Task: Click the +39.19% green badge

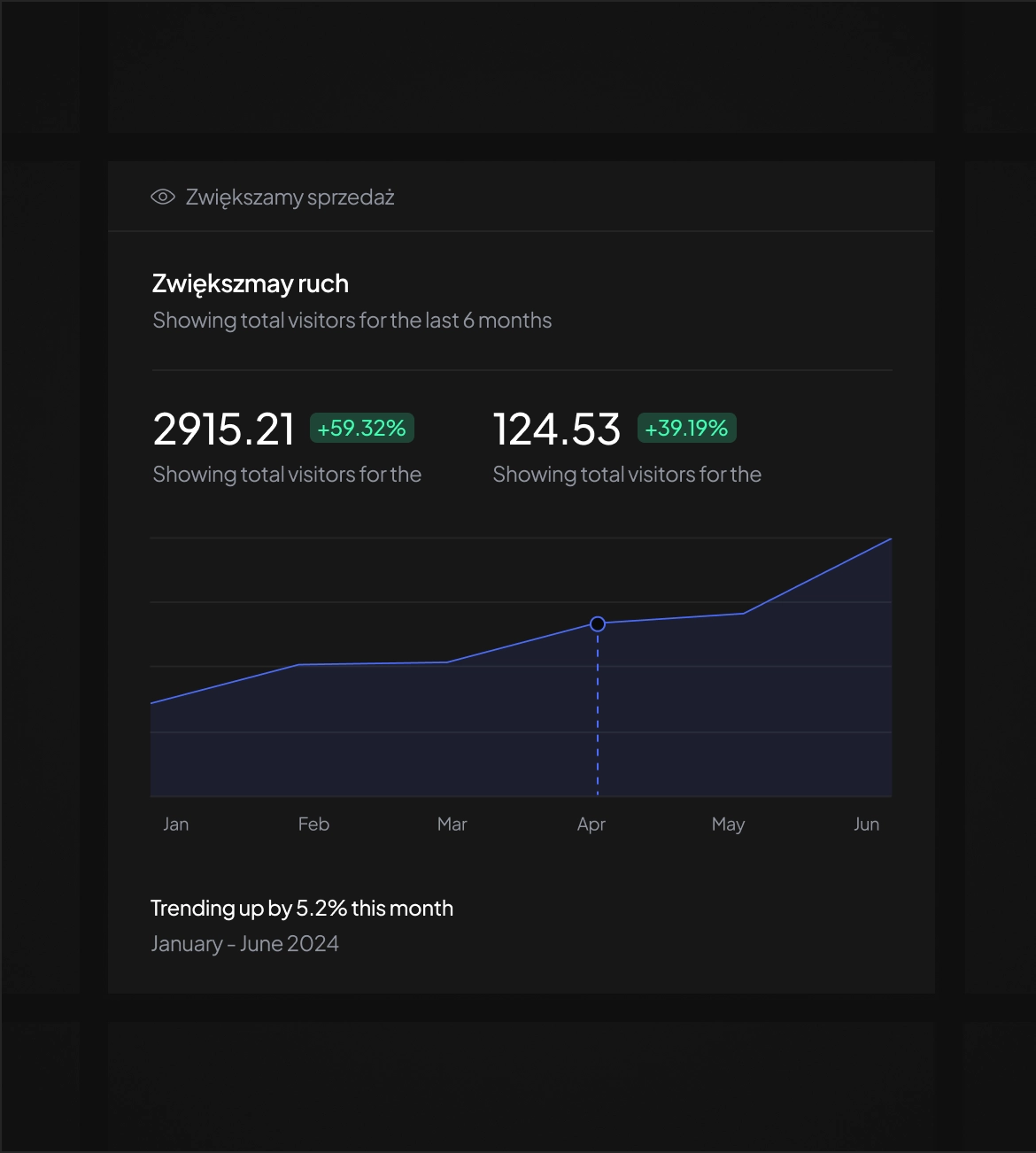Action: [x=686, y=429]
